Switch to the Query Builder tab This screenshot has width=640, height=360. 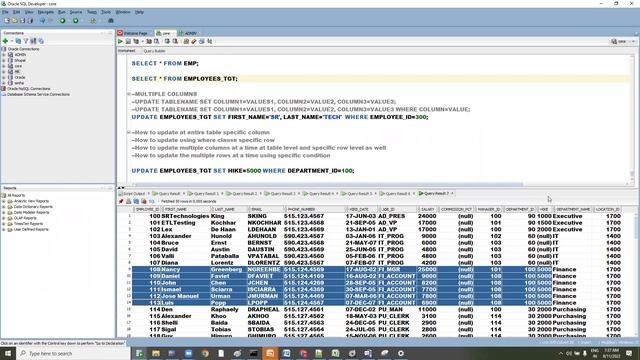pyautogui.click(x=154, y=51)
